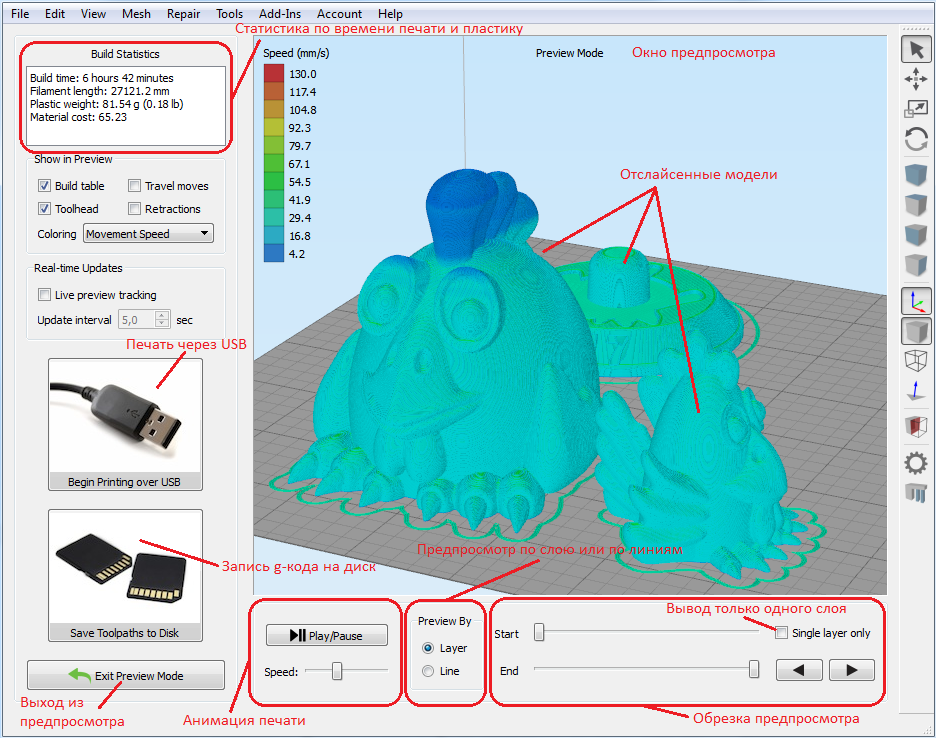Image resolution: width=936 pixels, height=738 pixels.
Task: Select the arrow selection tool
Action: click(916, 47)
